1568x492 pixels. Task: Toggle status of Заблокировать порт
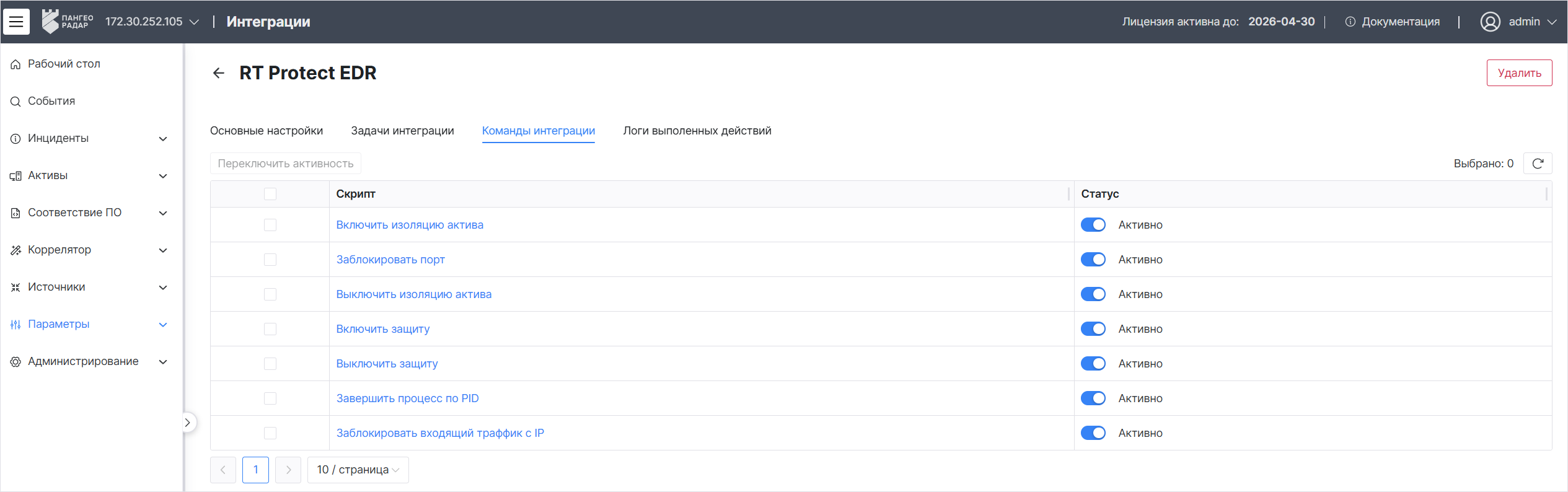tap(1093, 260)
